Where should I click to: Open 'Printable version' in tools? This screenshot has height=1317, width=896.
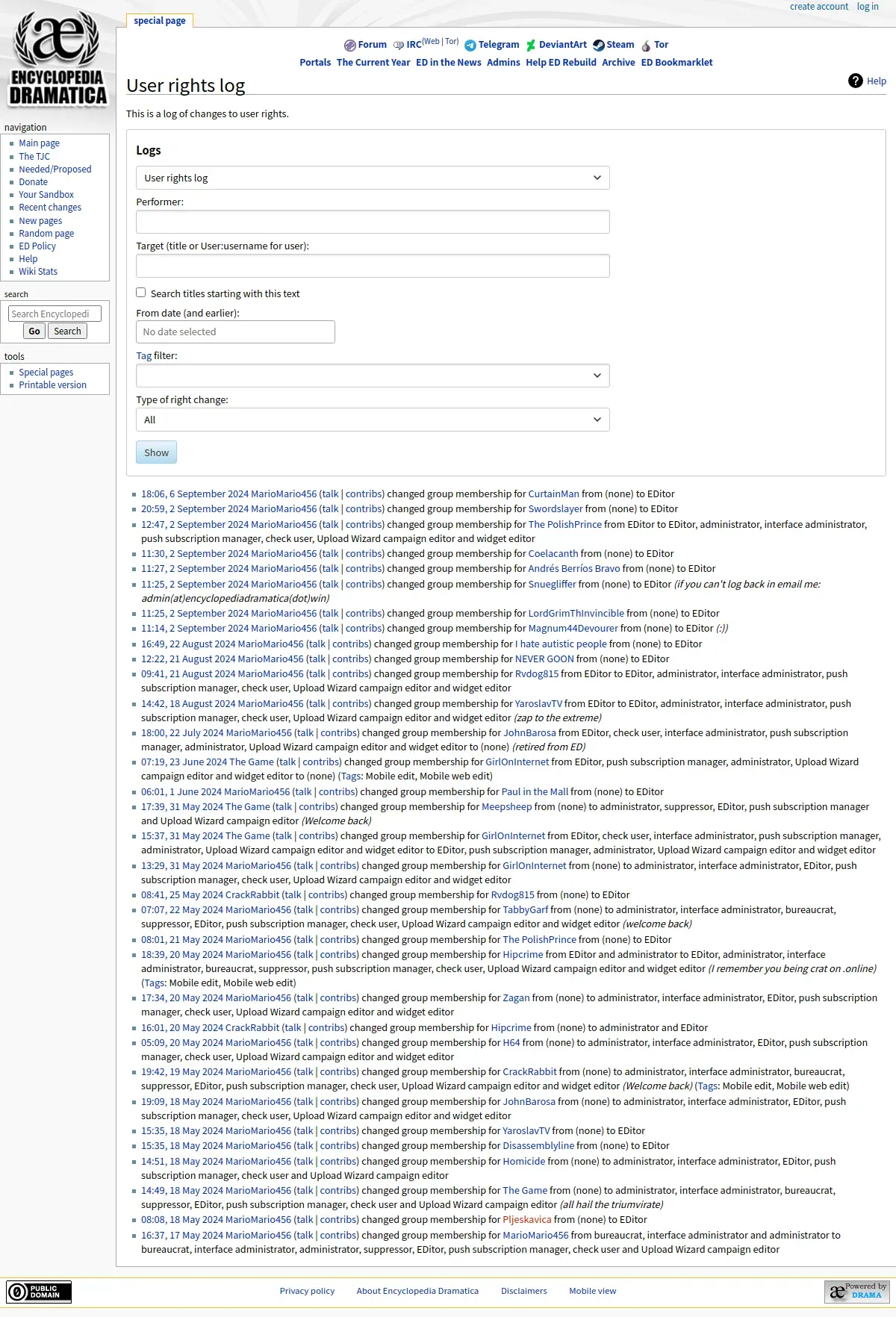52,385
